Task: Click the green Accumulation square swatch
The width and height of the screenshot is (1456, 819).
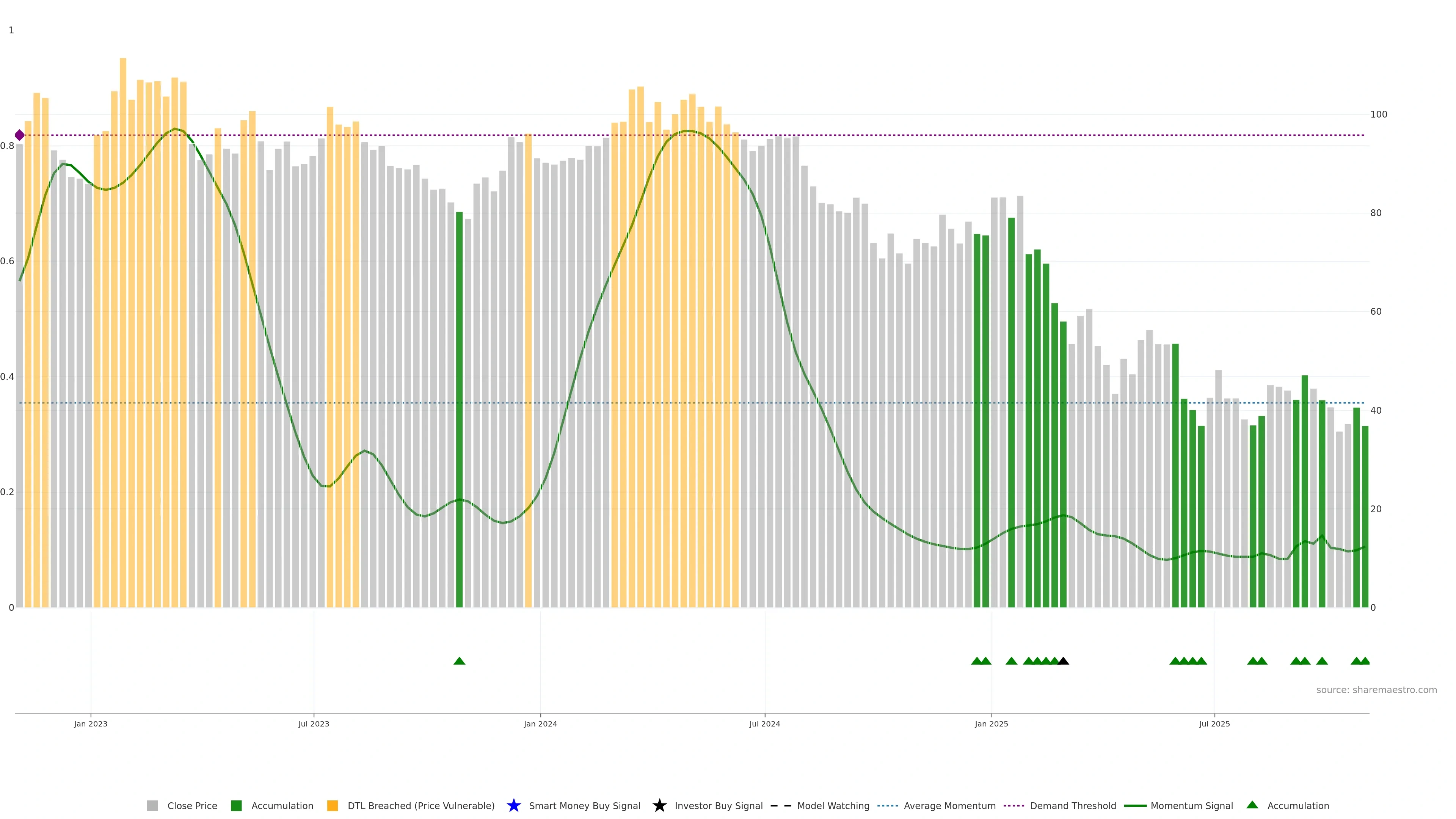Action: click(236, 805)
